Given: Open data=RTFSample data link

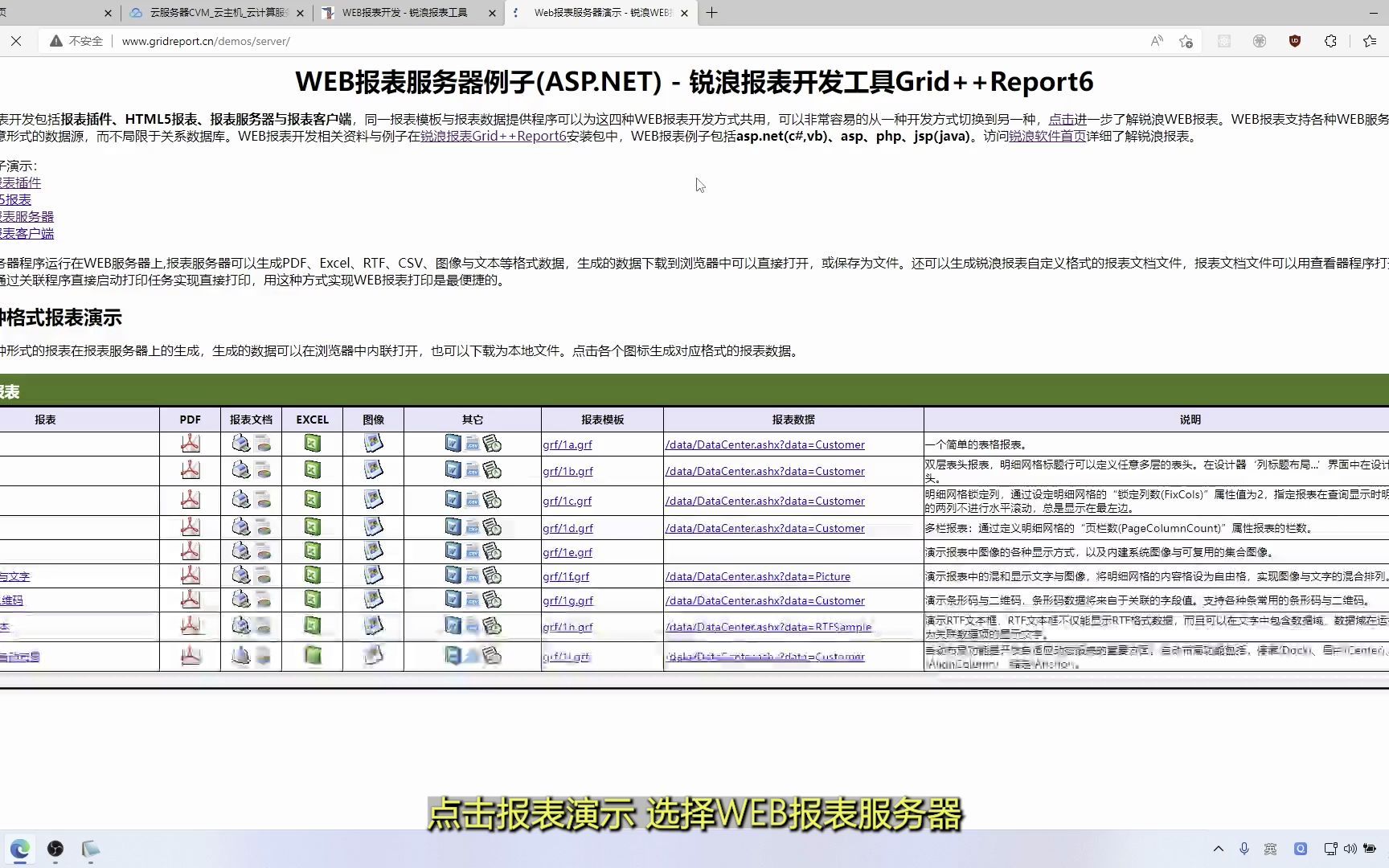Looking at the screenshot, I should tap(768, 627).
